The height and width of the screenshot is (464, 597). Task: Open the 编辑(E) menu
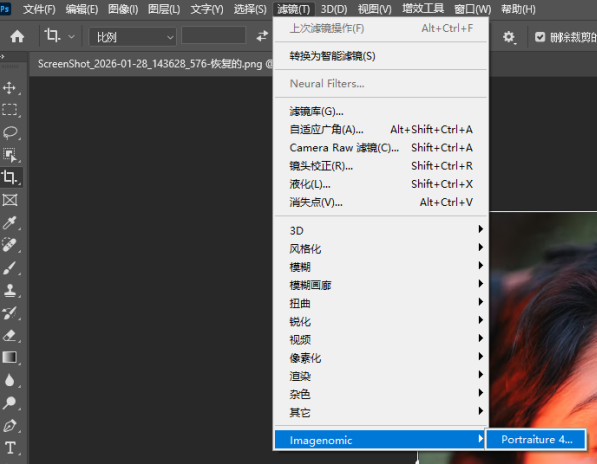(81, 9)
